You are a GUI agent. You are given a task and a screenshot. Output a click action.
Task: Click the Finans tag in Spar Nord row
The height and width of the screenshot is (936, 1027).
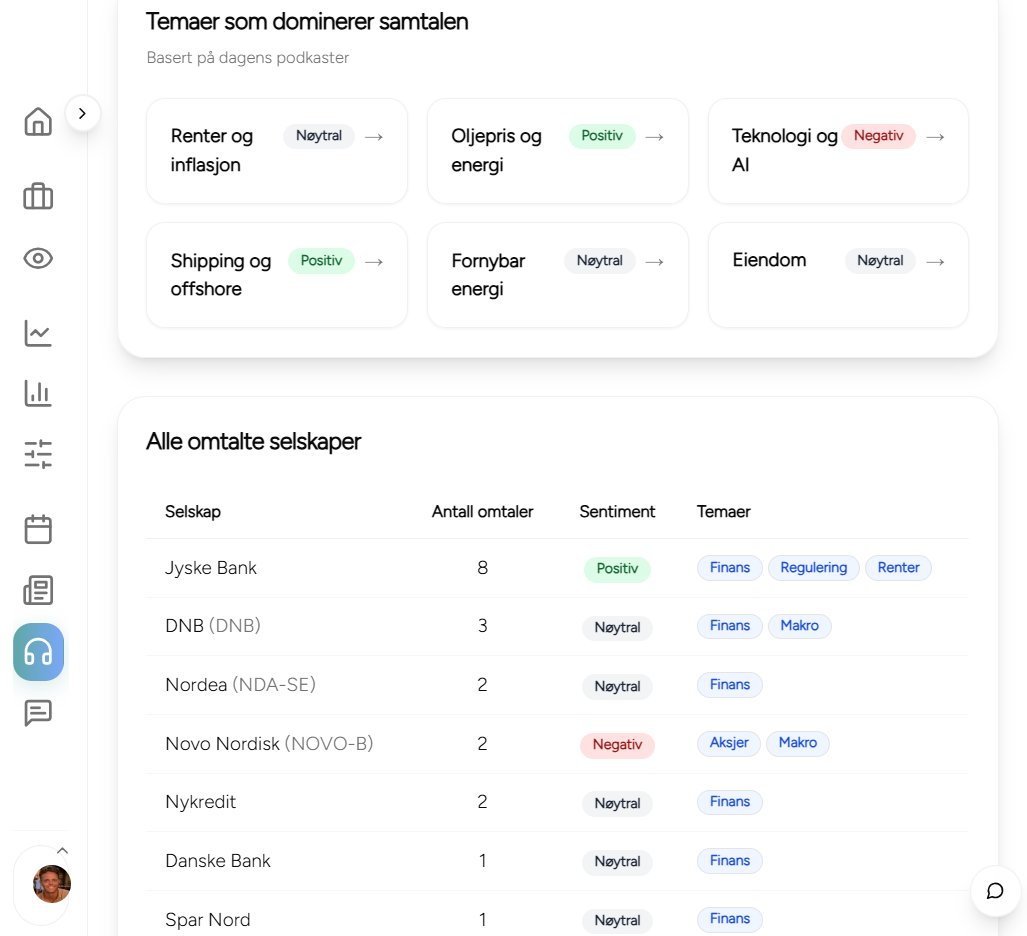click(730, 920)
